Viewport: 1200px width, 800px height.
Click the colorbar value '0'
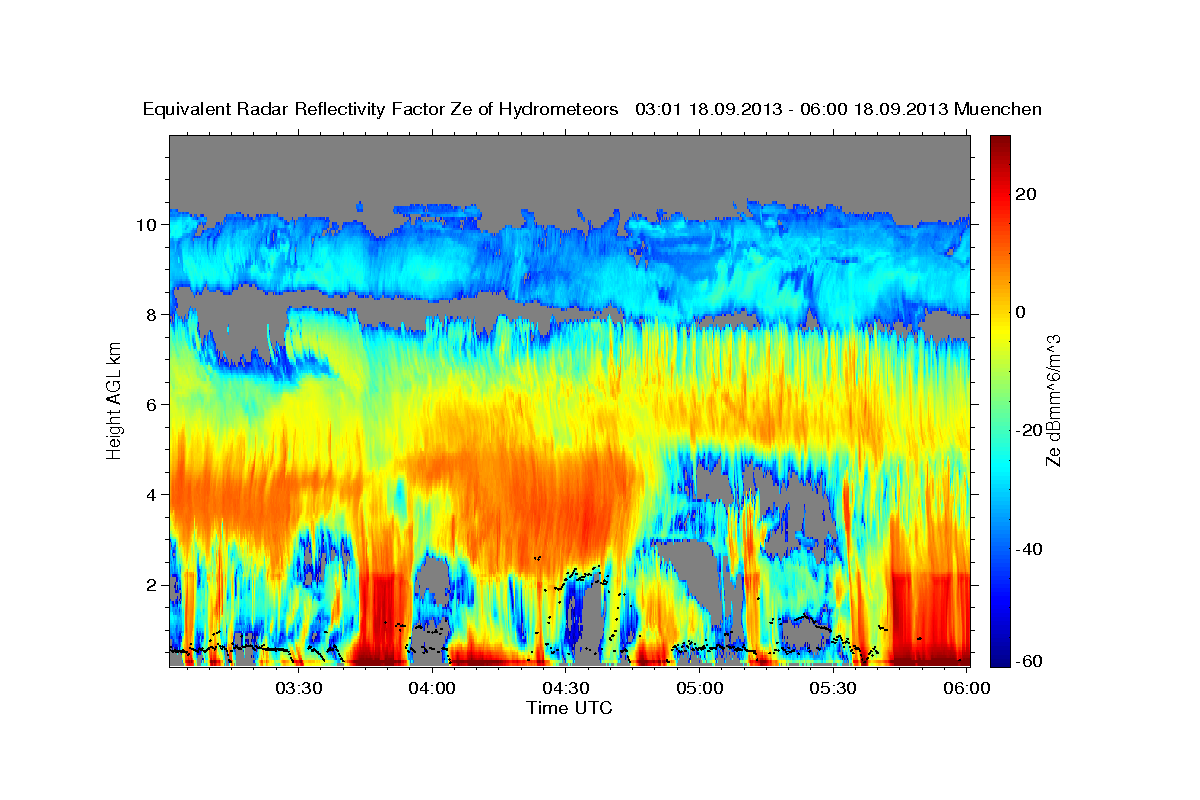[x=1022, y=312]
